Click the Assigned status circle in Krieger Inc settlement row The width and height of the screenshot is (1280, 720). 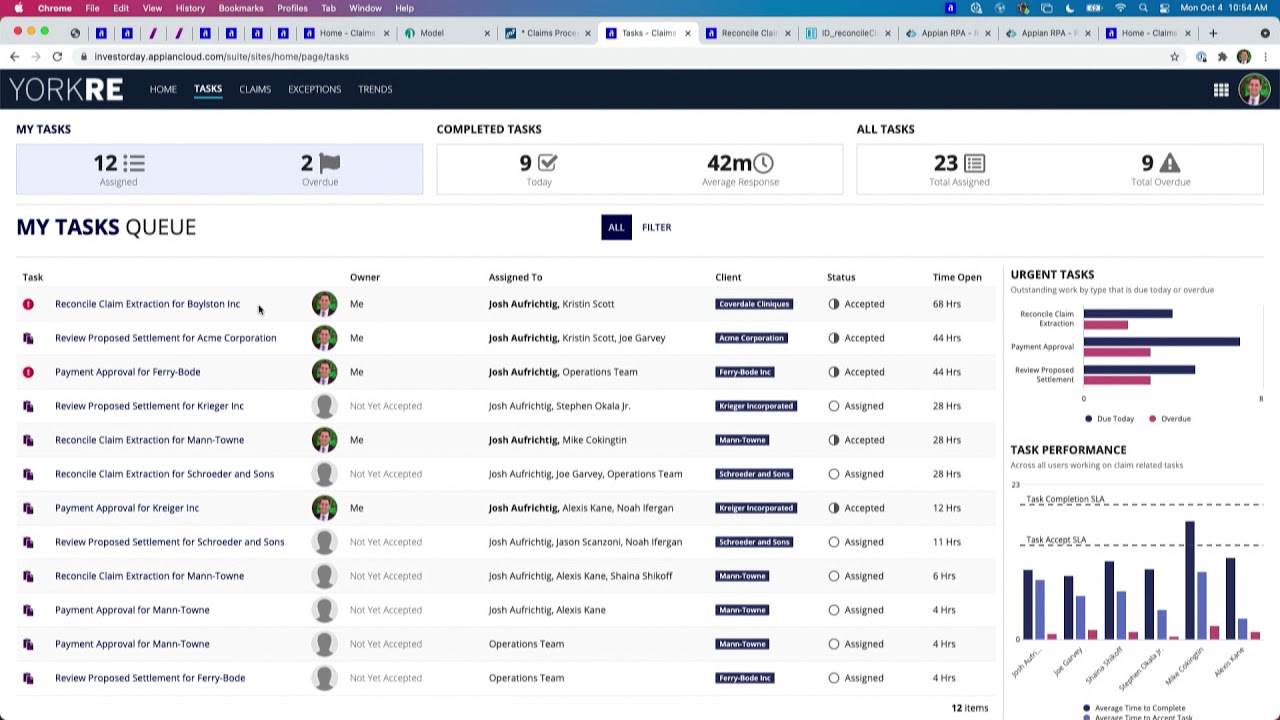[x=834, y=406]
